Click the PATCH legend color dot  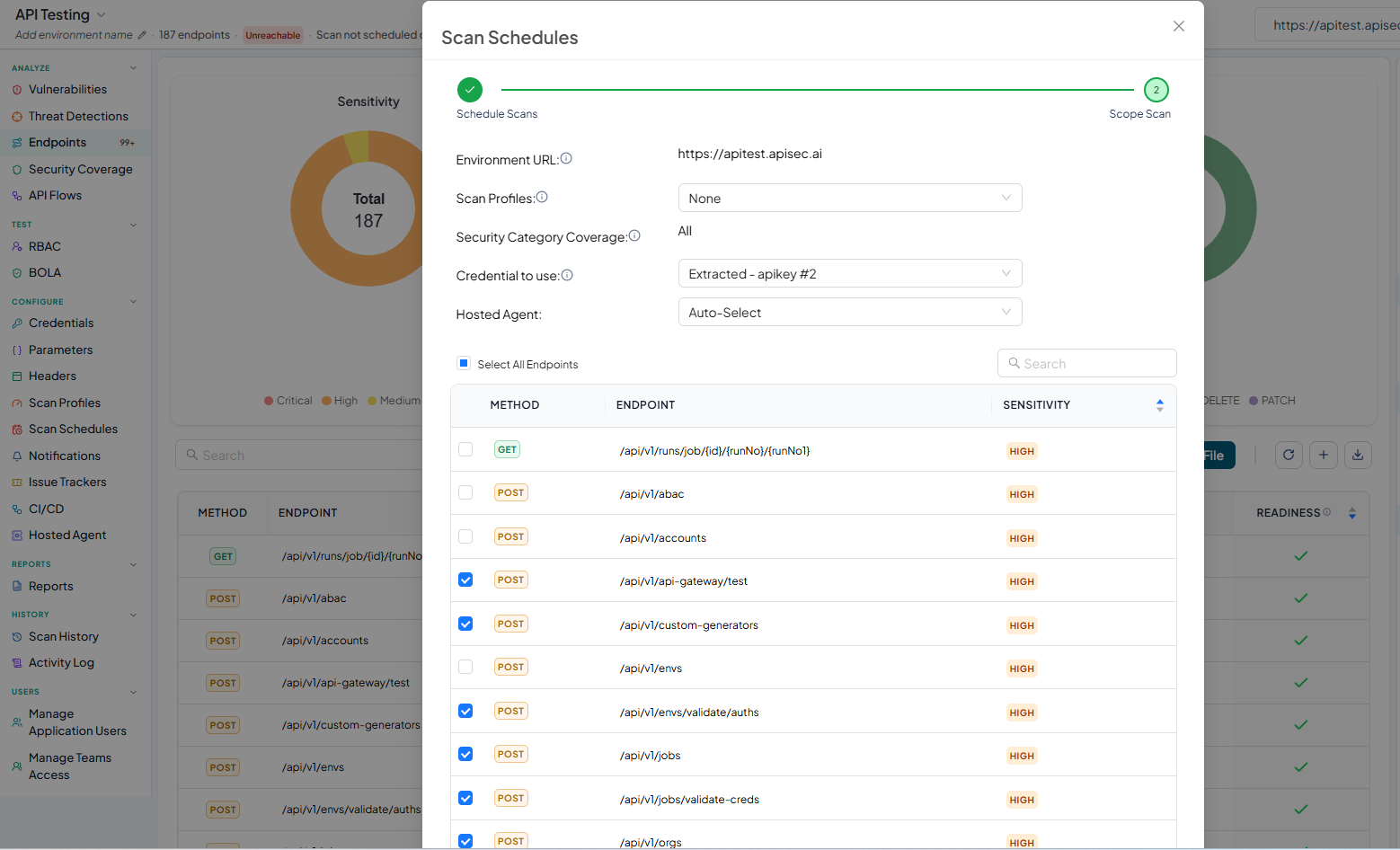1254,401
